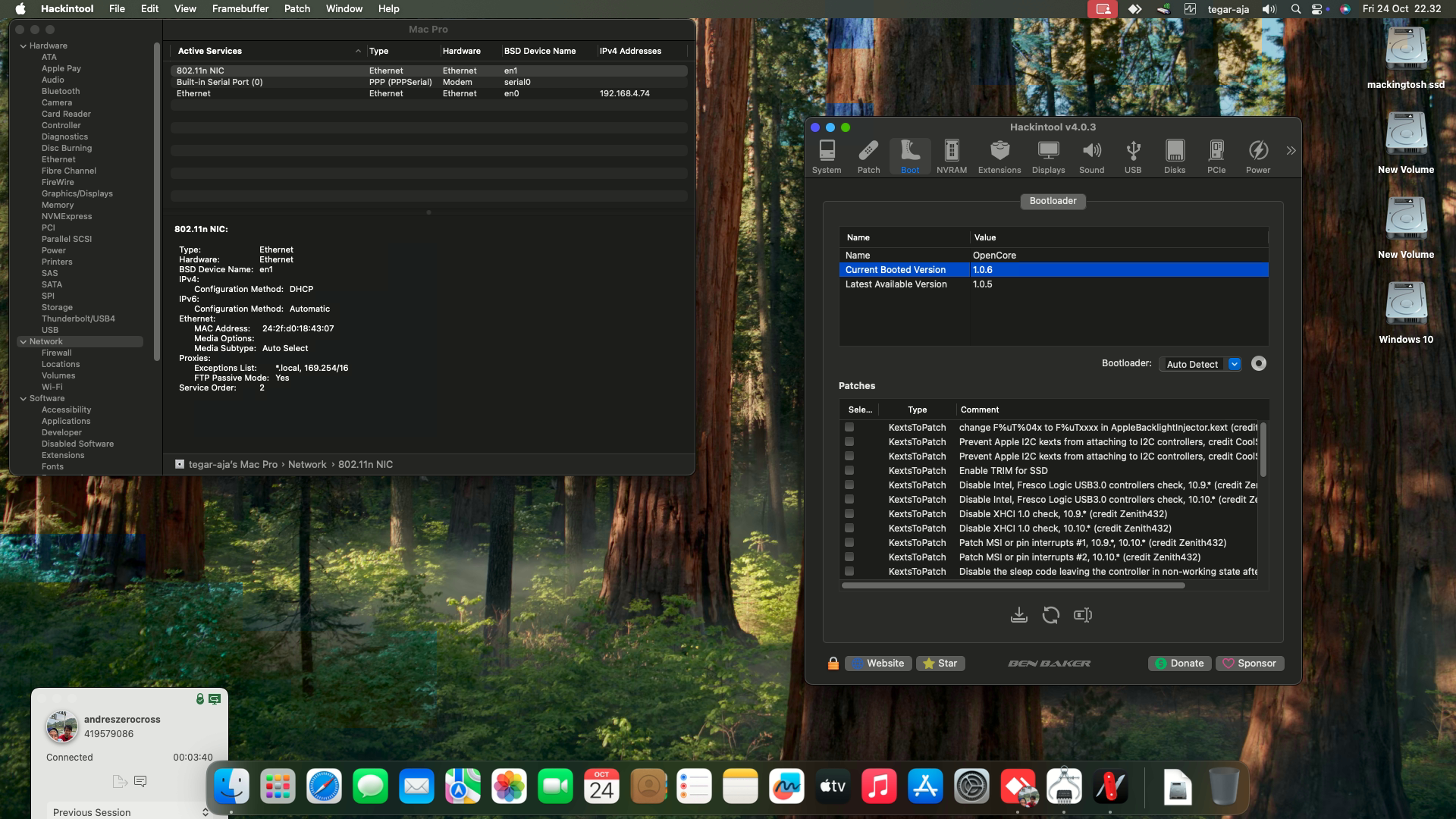Collapse the Hardware section in sidebar
The image size is (1456, 819).
click(24, 46)
